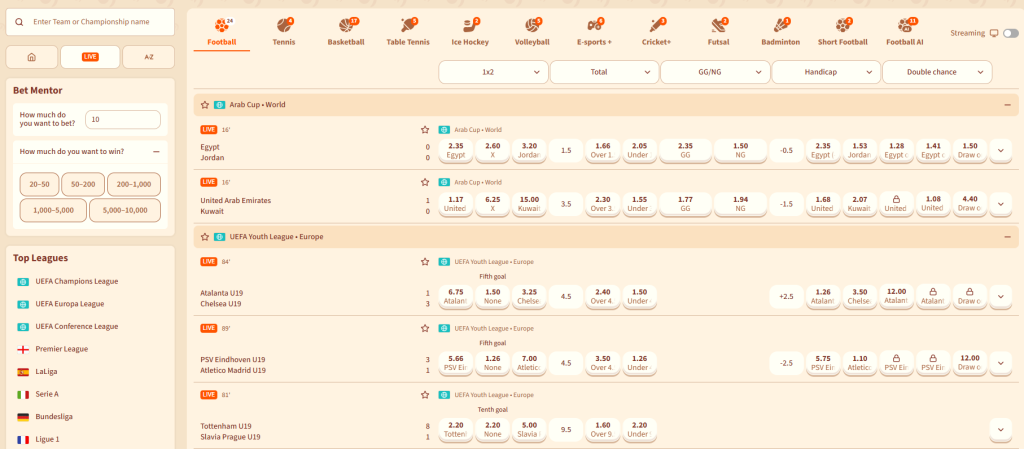Favorite the UEFA Youth League header star

coord(204,237)
